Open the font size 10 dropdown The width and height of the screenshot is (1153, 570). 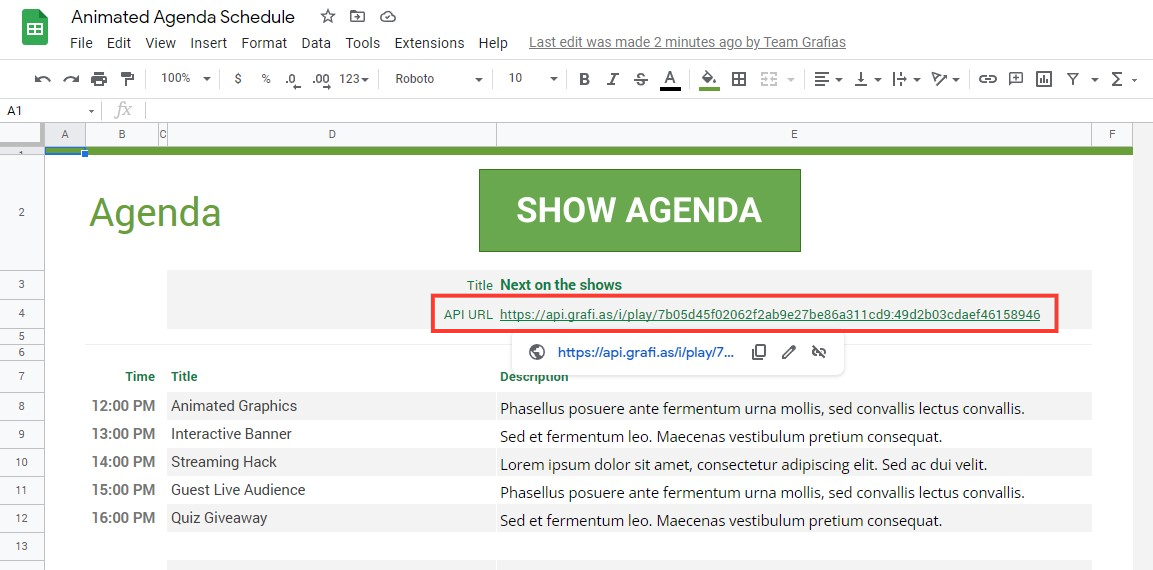[x=531, y=79]
